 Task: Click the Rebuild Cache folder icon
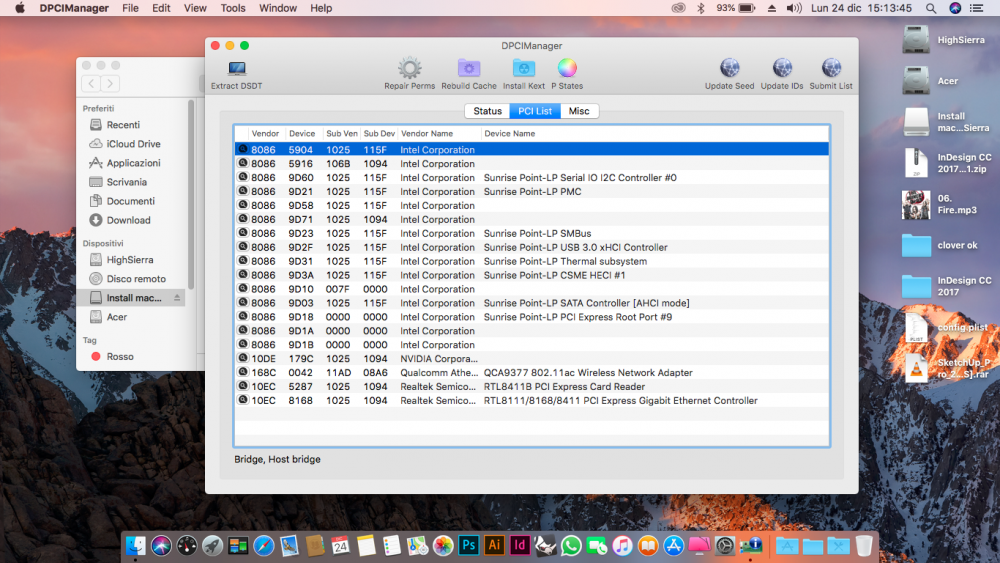pos(469,68)
